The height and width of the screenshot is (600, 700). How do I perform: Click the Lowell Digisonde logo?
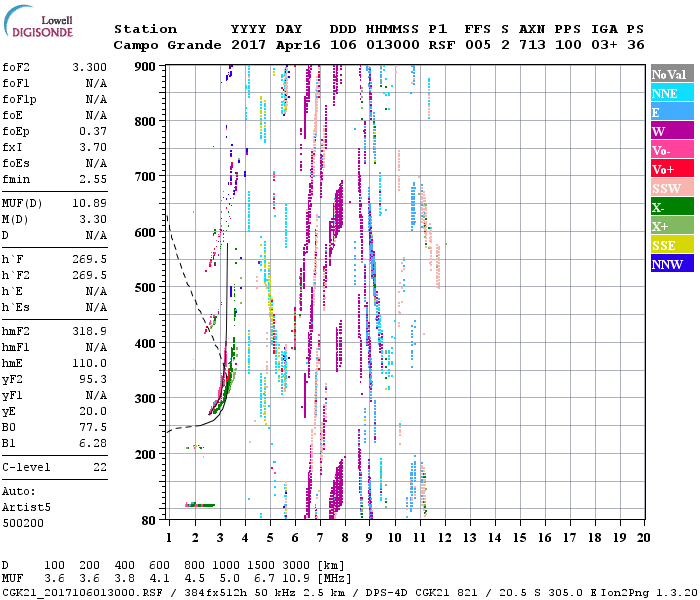click(x=38, y=22)
